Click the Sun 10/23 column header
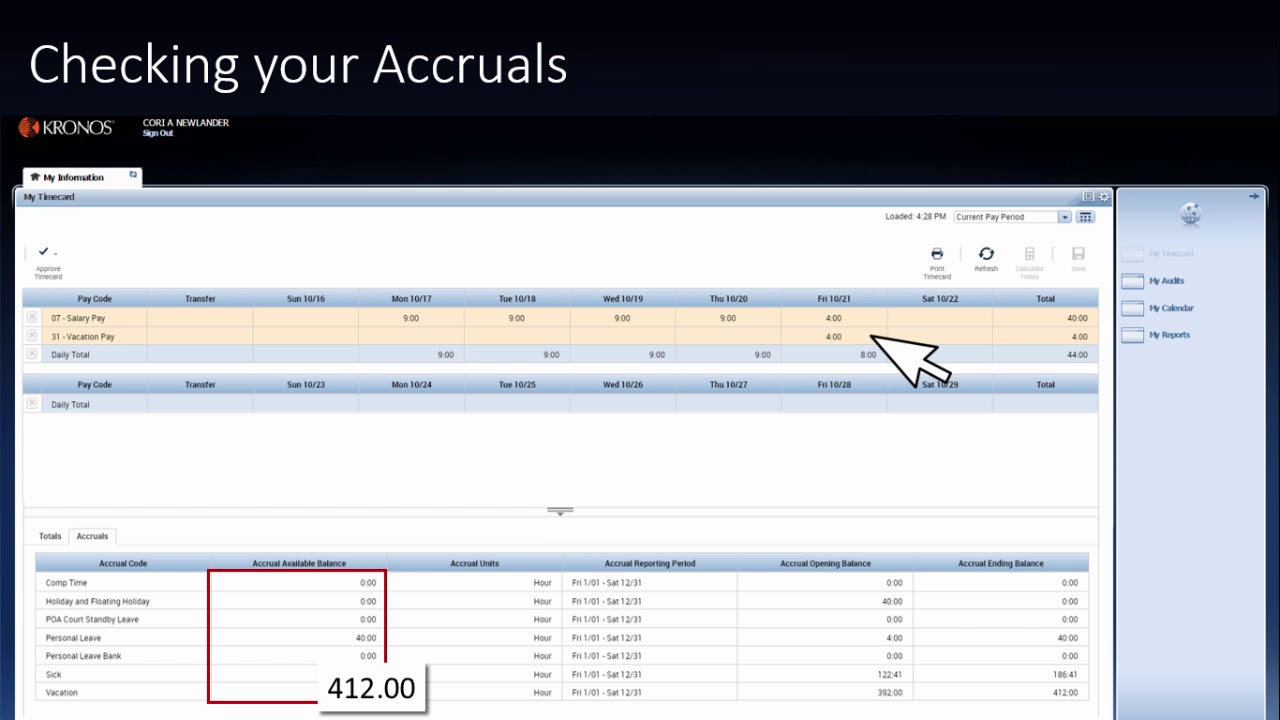 click(305, 384)
